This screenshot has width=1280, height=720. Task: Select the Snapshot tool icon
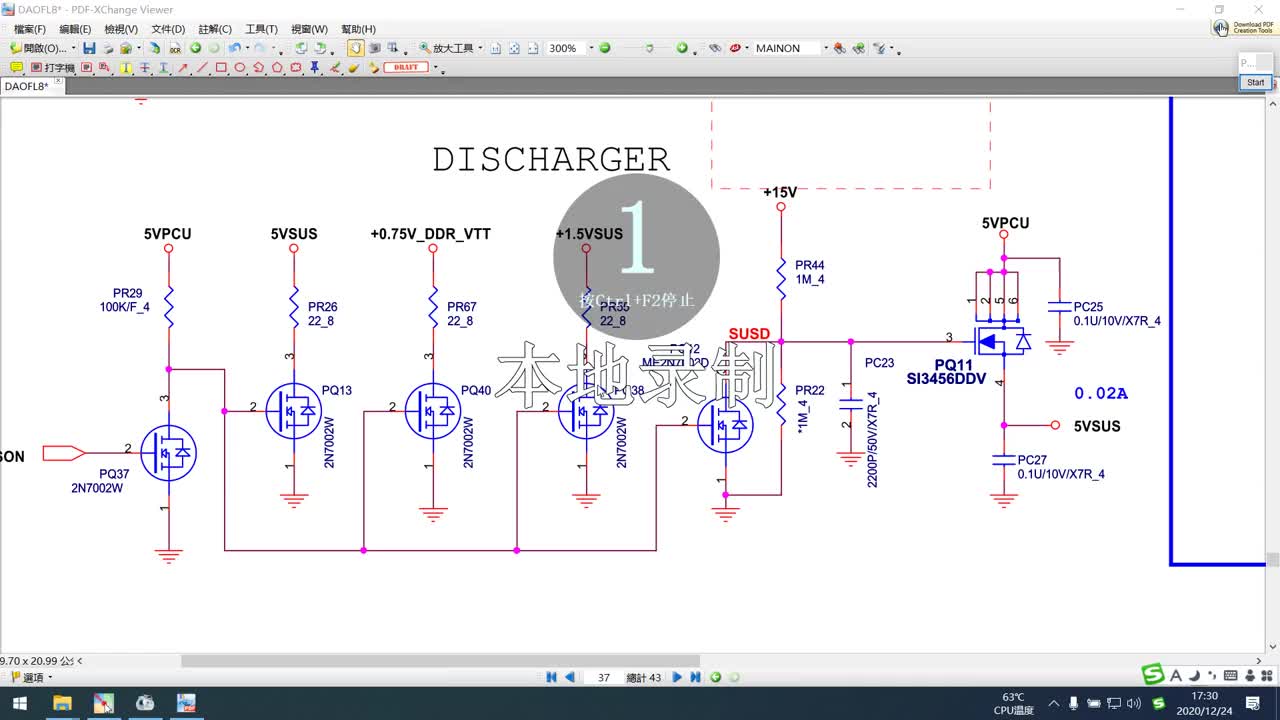374,48
